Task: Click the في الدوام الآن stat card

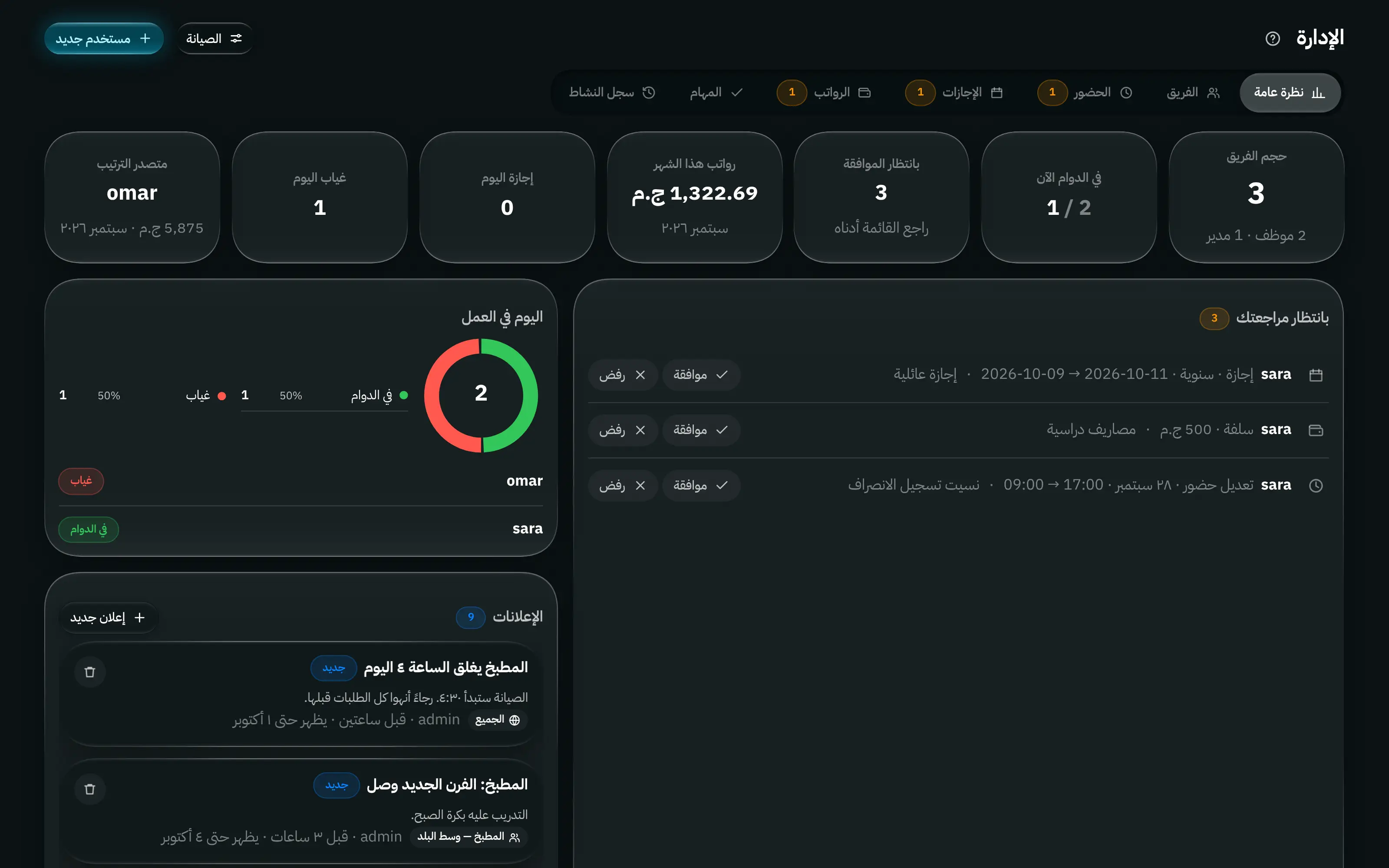Action: [x=1069, y=197]
